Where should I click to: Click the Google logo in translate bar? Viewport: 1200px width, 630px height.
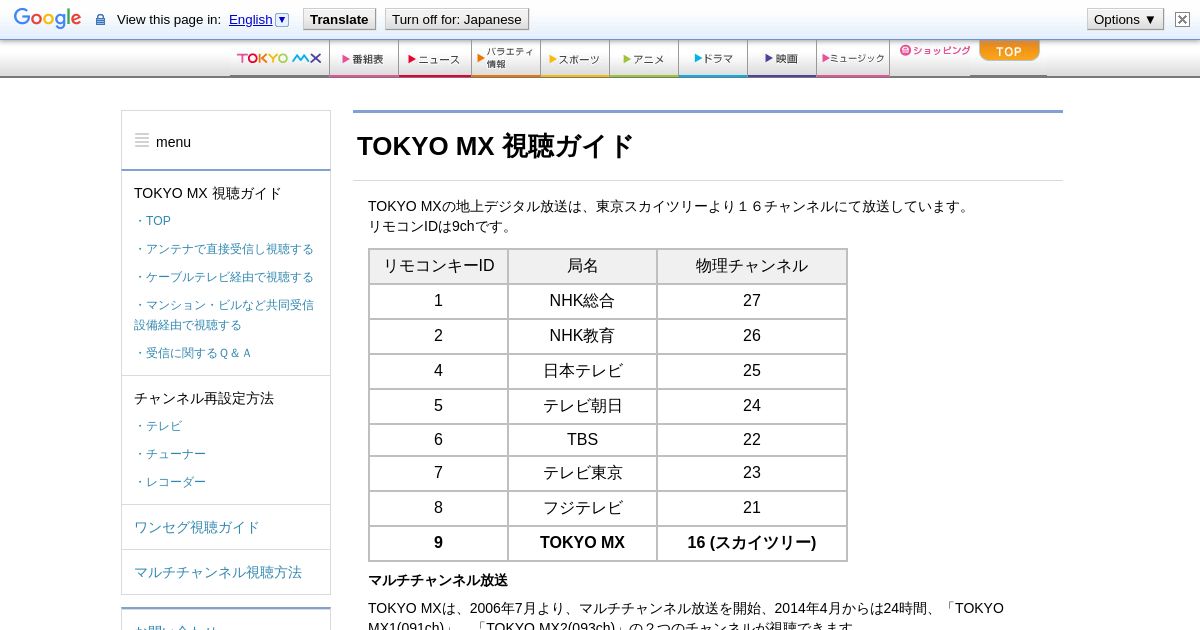[47, 19]
